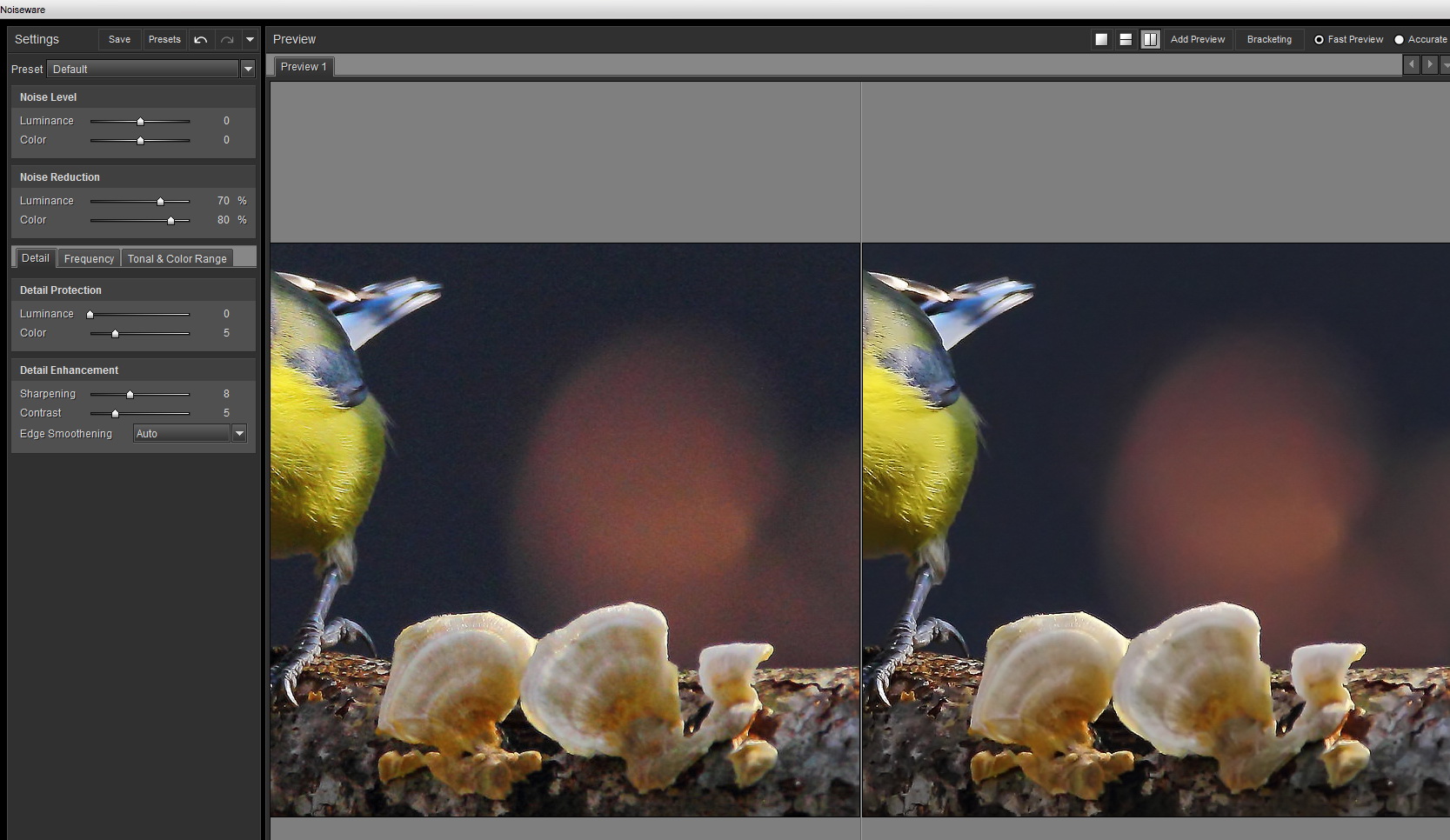Image resolution: width=1450 pixels, height=840 pixels.
Task: Open the Presets button
Action: pos(164,39)
